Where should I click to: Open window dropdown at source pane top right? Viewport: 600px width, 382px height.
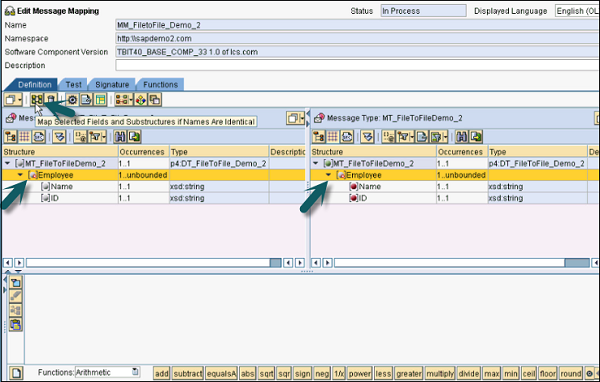click(295, 118)
